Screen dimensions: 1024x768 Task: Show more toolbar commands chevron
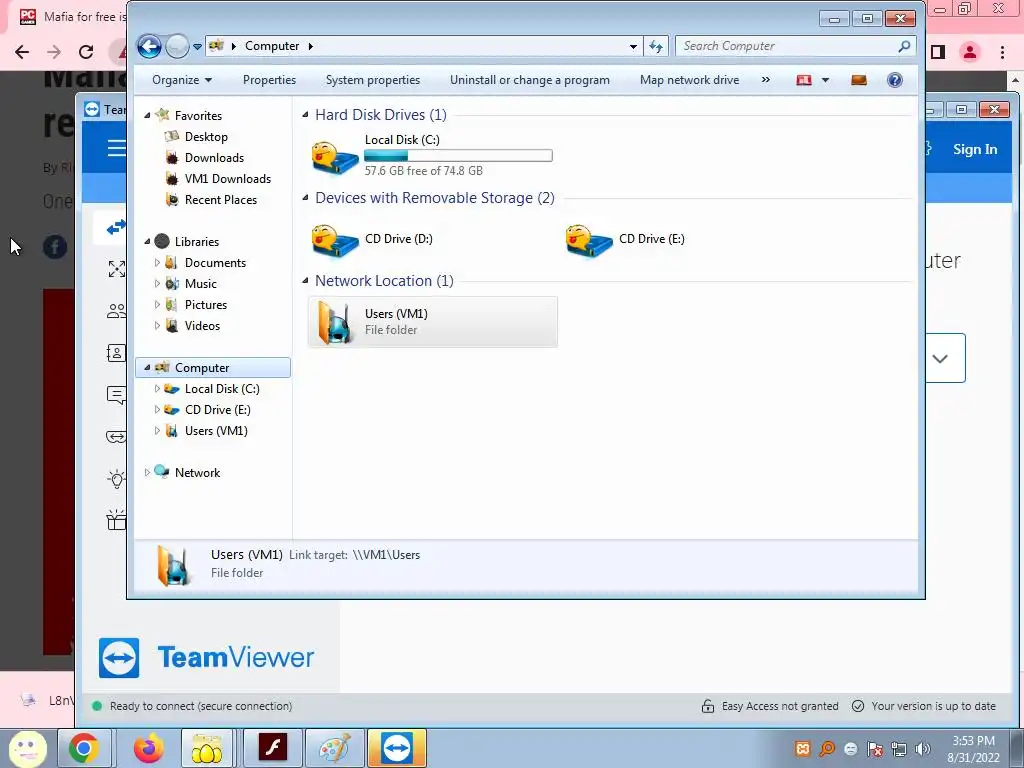click(765, 80)
